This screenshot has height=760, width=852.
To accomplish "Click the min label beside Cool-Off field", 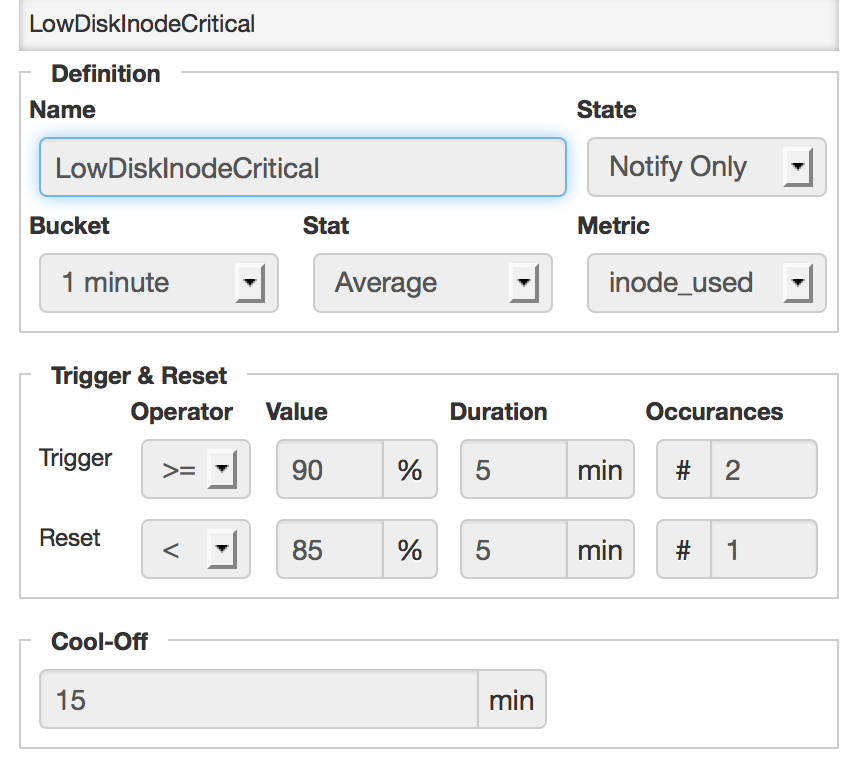I will coord(512,699).
